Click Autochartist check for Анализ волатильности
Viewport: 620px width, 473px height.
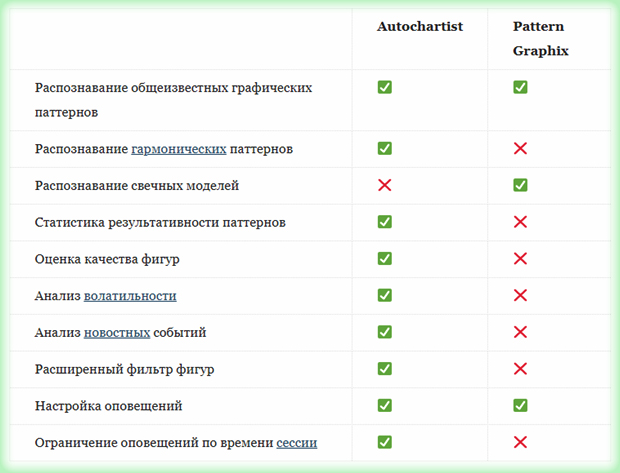click(x=384, y=296)
